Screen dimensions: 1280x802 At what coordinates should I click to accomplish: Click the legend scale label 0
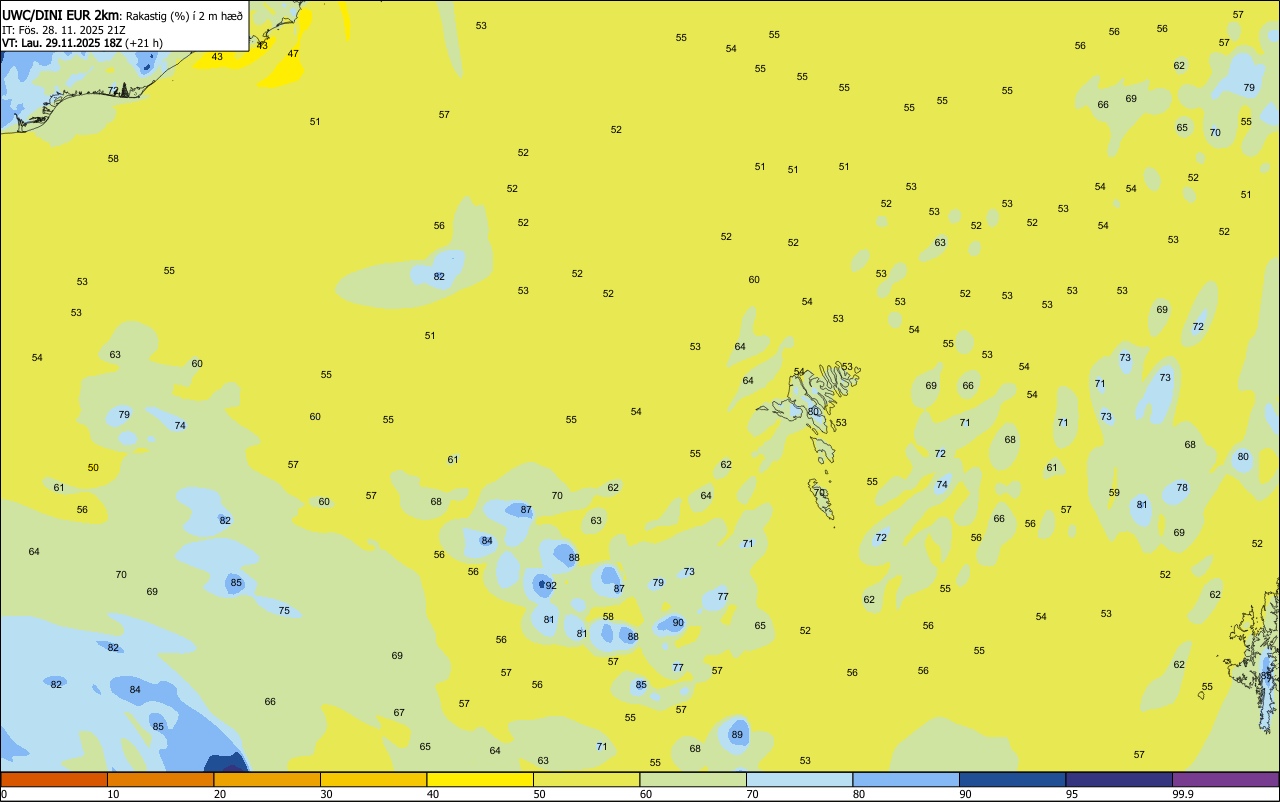[4, 794]
